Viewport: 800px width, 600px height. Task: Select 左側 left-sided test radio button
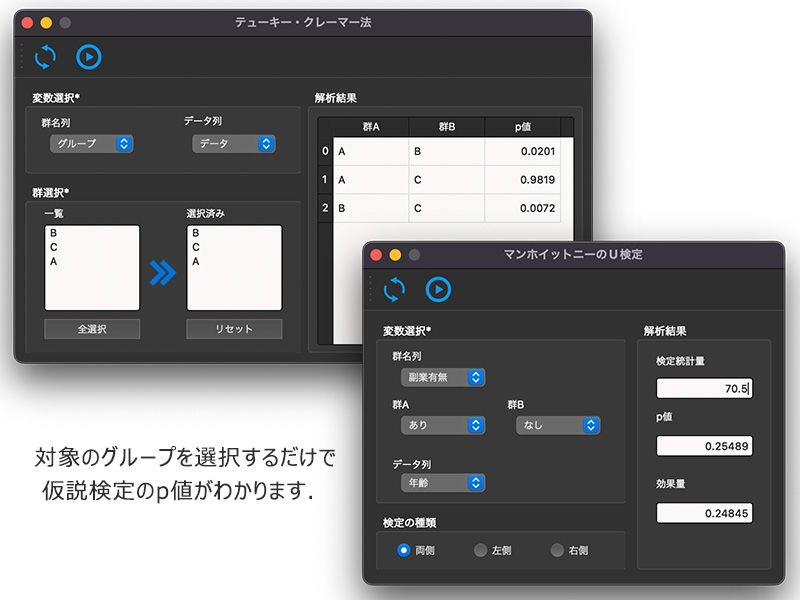[481, 550]
